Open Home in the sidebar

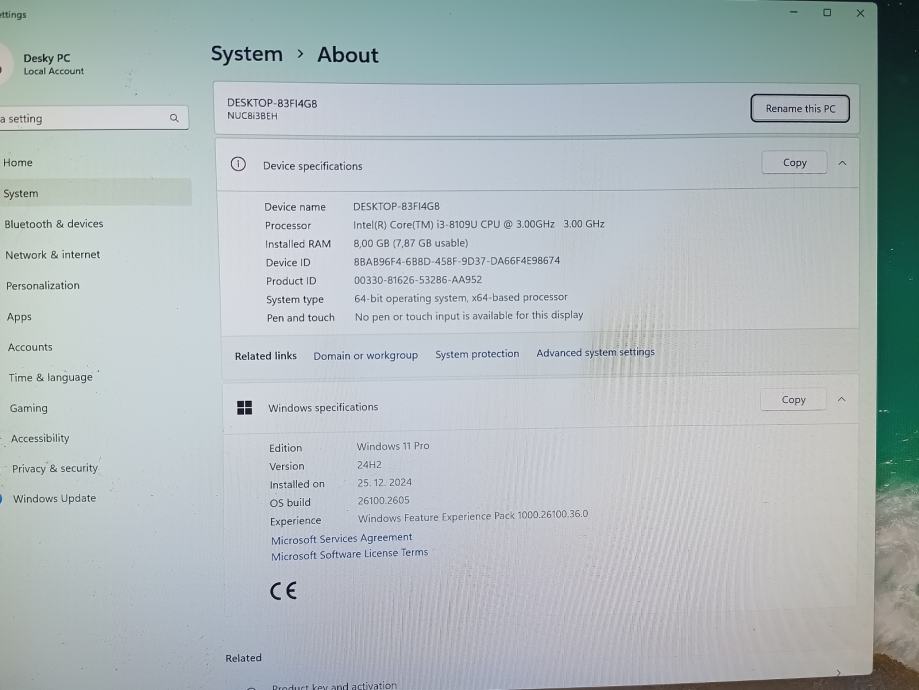point(18,162)
